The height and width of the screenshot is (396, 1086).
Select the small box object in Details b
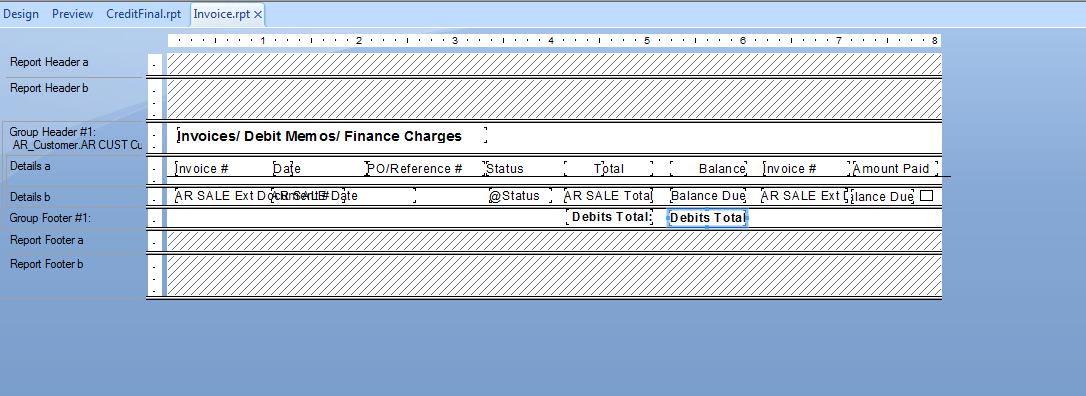(926, 196)
